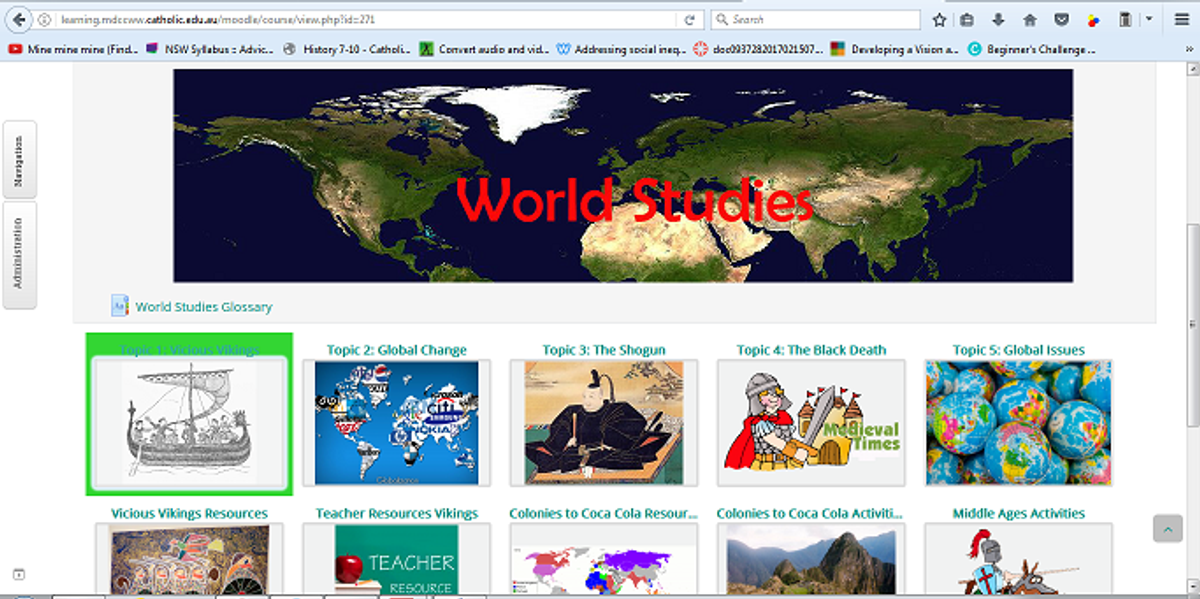Go to the browser home icon
Screen dimensions: 1200x599
[x=1029, y=20]
